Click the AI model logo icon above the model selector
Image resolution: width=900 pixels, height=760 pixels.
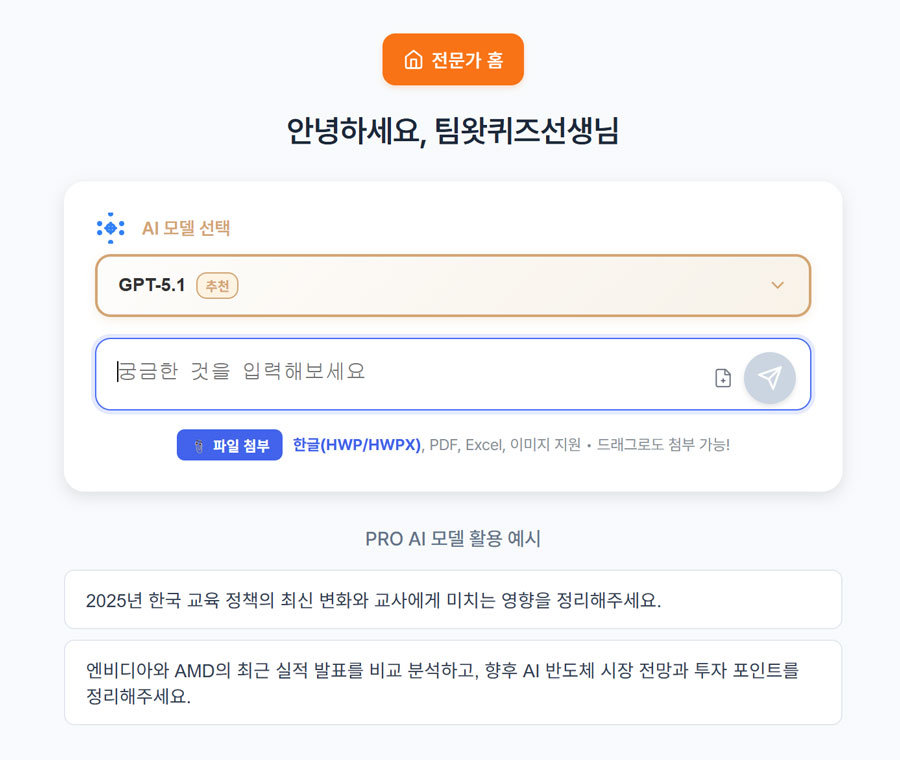pyautogui.click(x=110, y=227)
